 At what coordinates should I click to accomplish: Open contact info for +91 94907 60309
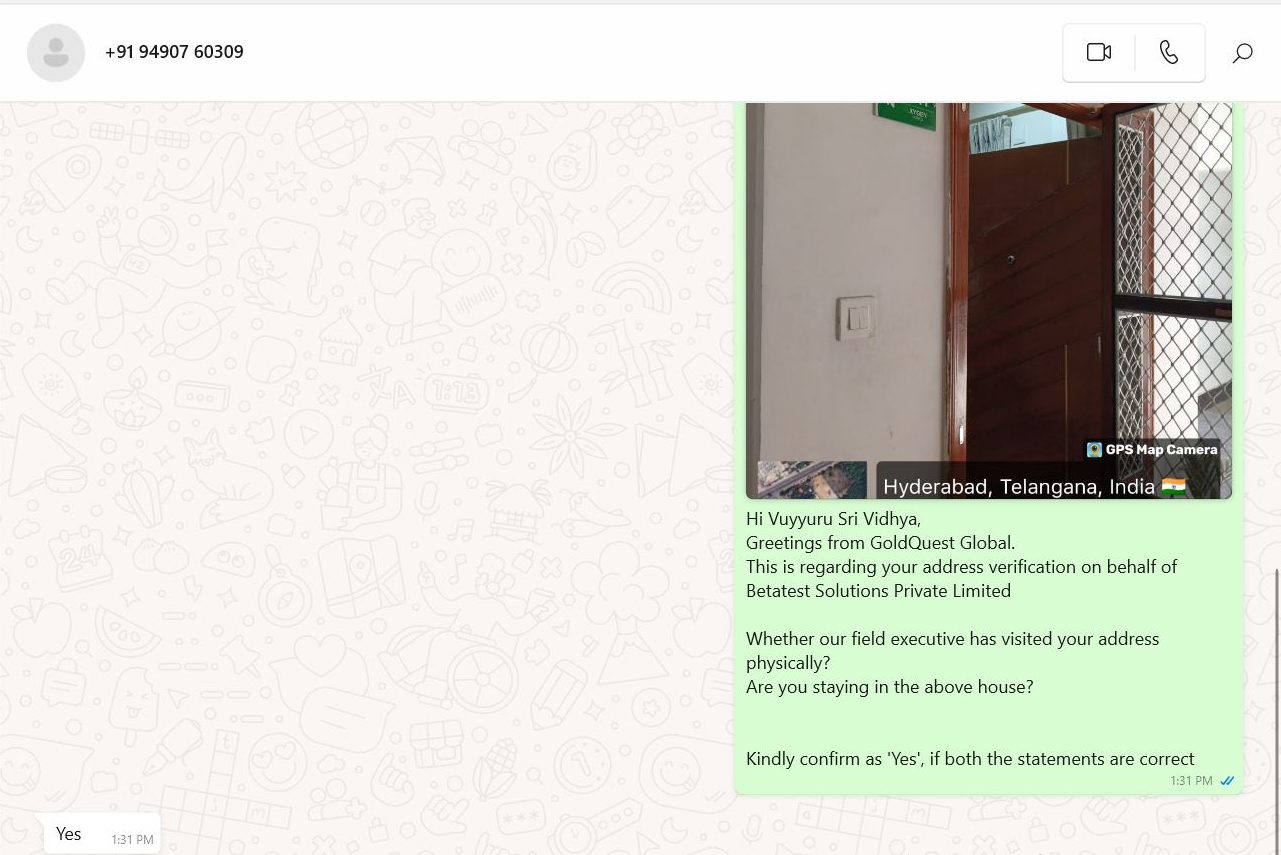click(174, 52)
